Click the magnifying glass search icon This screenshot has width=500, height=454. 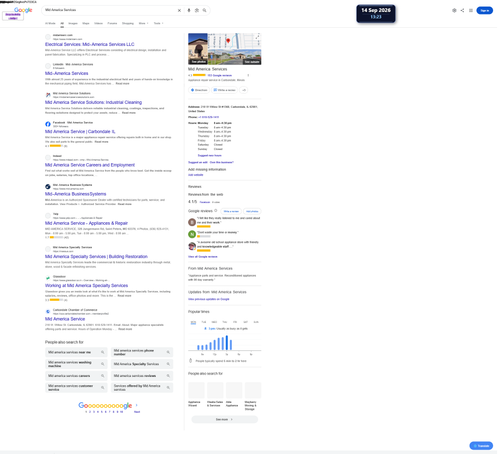[204, 10]
